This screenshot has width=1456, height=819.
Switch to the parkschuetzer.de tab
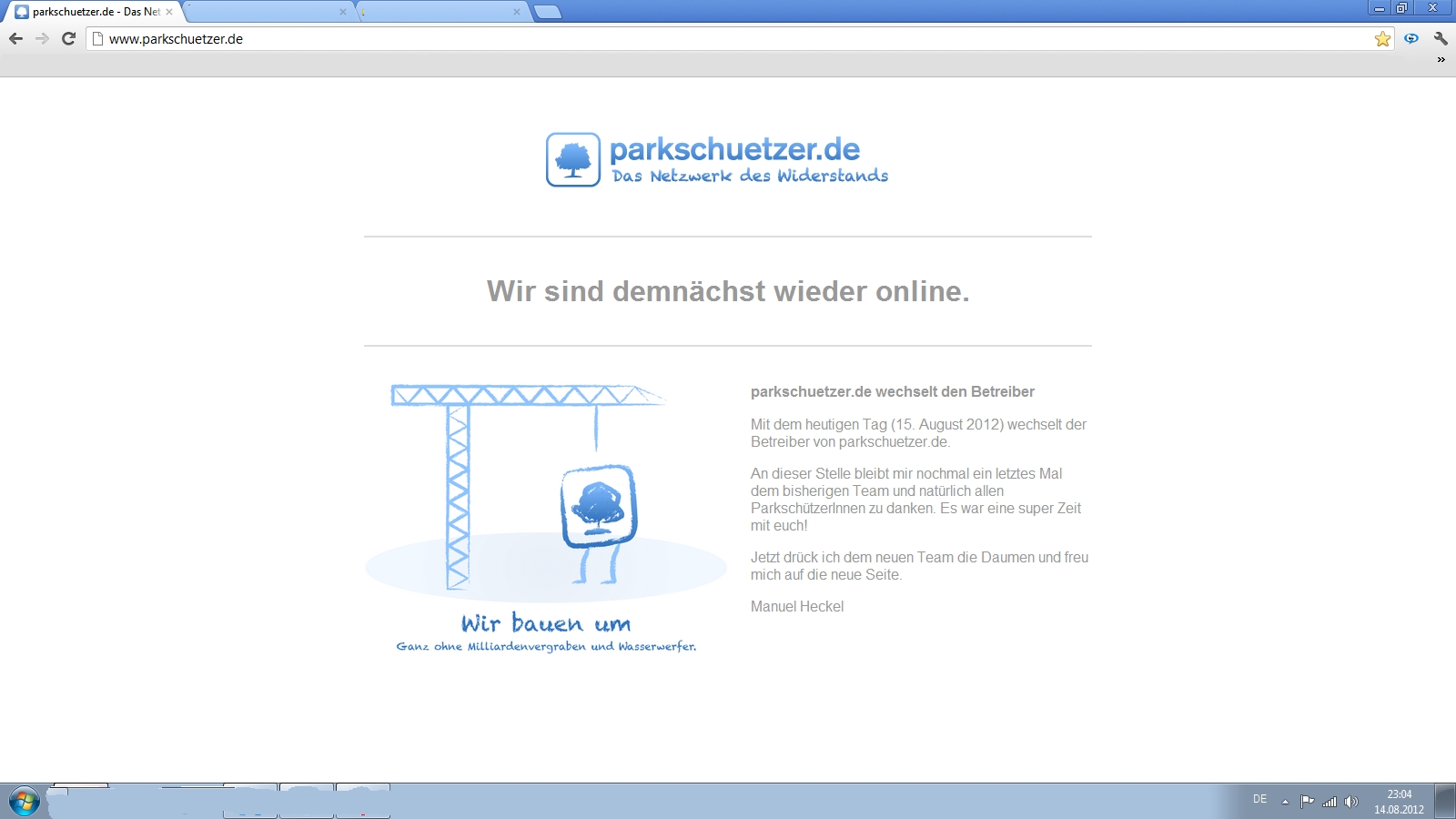(x=91, y=12)
